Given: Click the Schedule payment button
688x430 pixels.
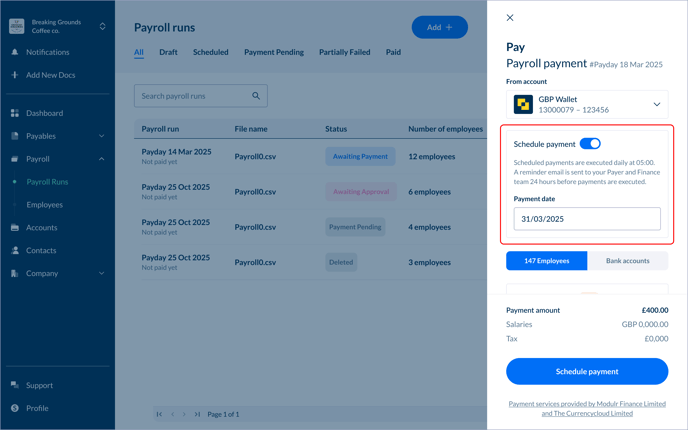Looking at the screenshot, I should tap(587, 372).
